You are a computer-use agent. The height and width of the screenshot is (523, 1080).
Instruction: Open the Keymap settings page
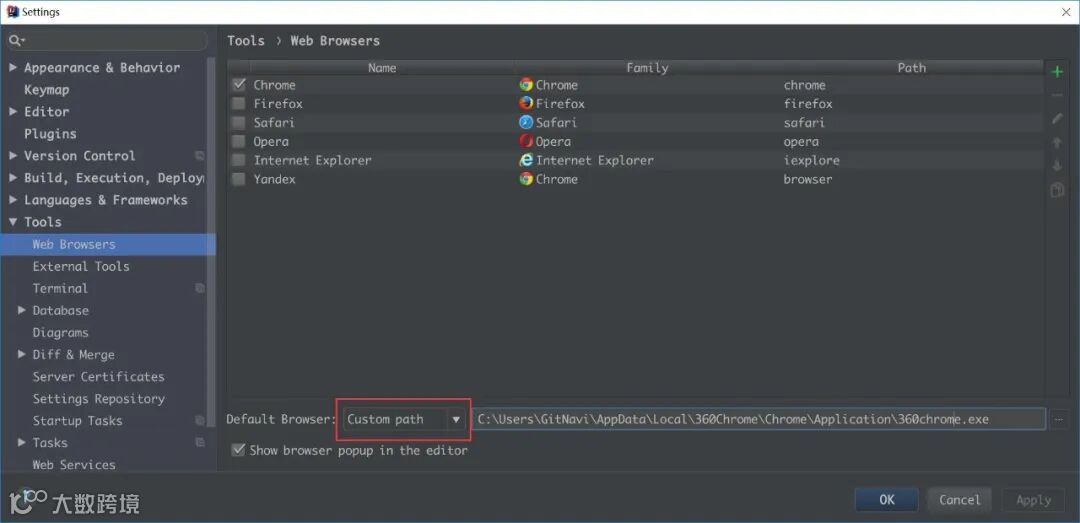tap(46, 90)
